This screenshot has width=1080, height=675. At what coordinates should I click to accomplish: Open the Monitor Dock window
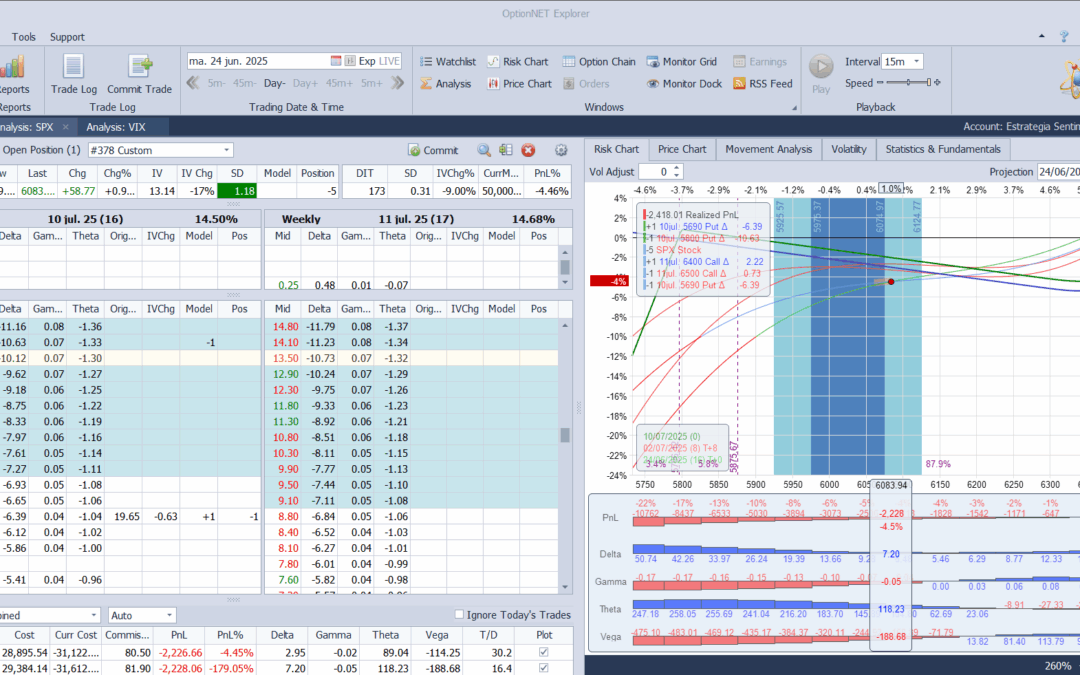click(x=684, y=83)
